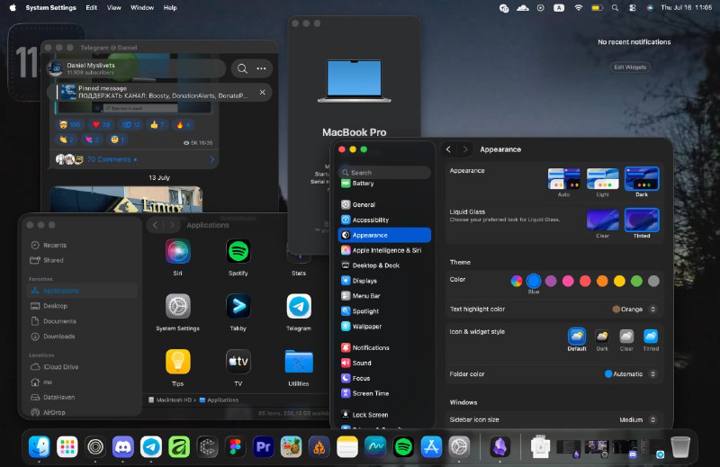The image size is (720, 467).
Task: Click Telegram search magnifier icon
Action: point(242,69)
